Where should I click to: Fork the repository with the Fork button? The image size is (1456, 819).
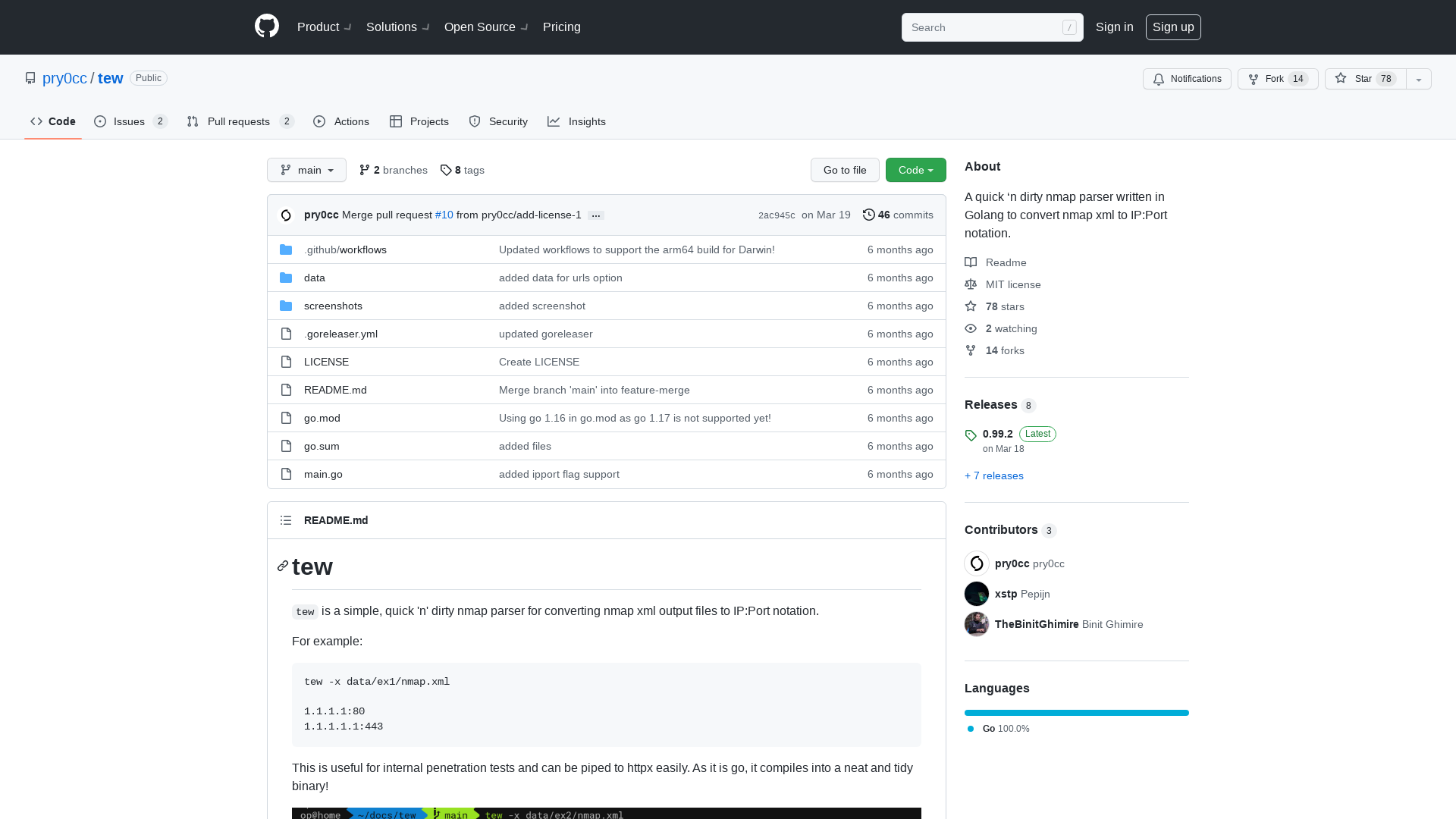(1278, 79)
